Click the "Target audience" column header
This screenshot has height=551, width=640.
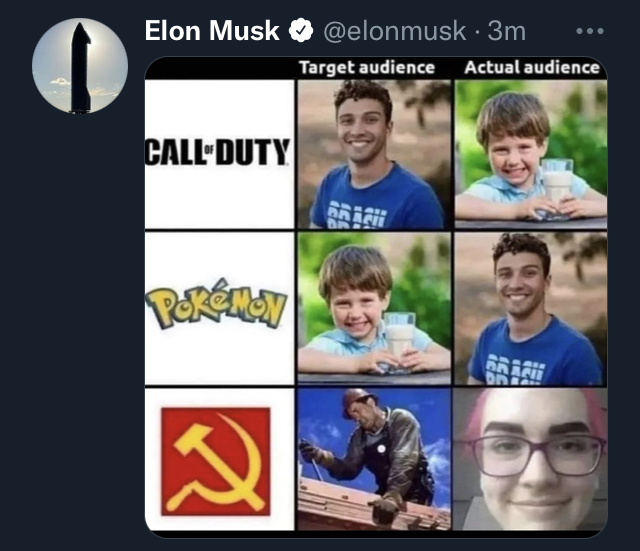click(368, 68)
